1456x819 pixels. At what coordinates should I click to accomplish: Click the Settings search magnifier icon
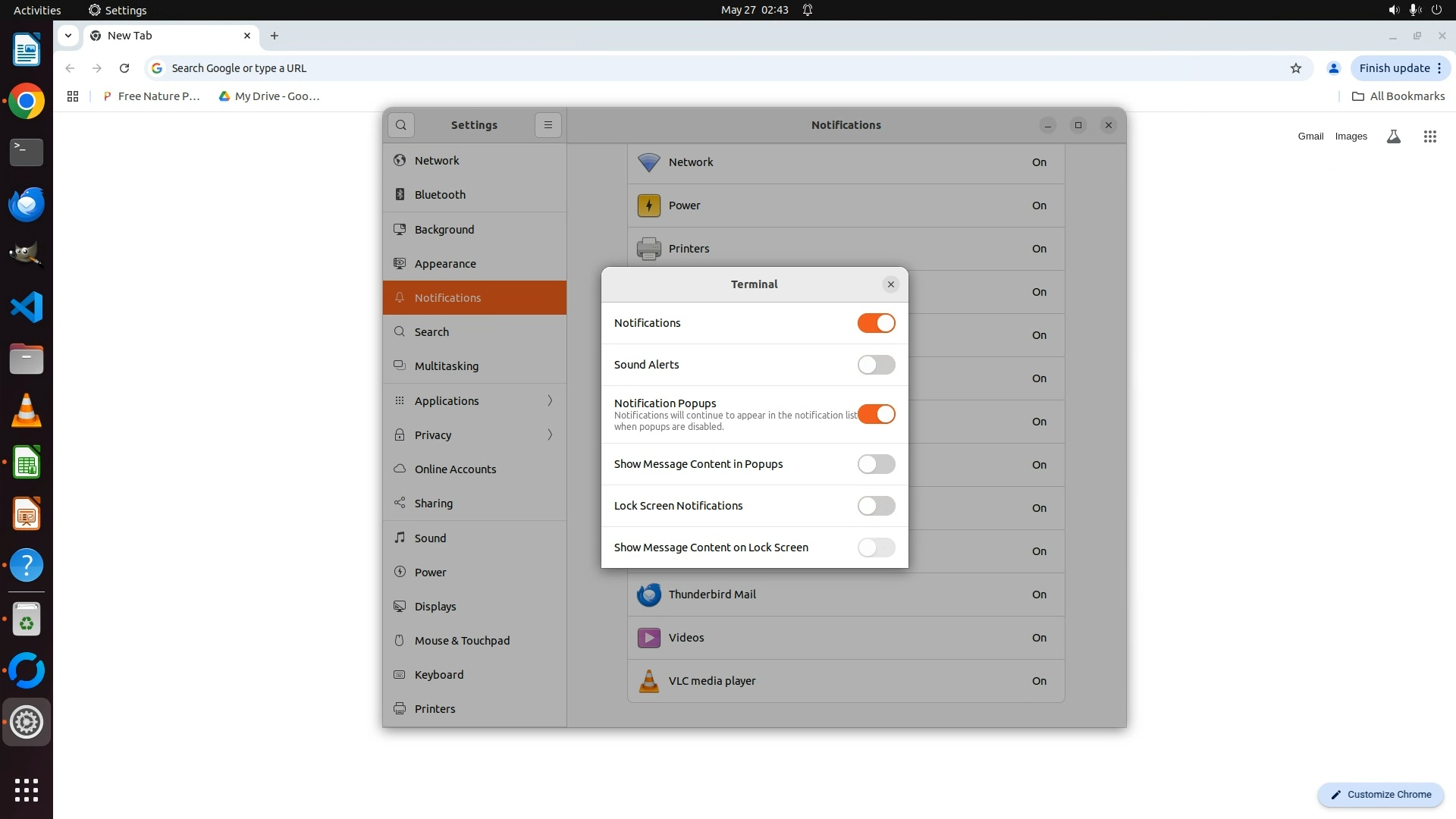tap(401, 125)
